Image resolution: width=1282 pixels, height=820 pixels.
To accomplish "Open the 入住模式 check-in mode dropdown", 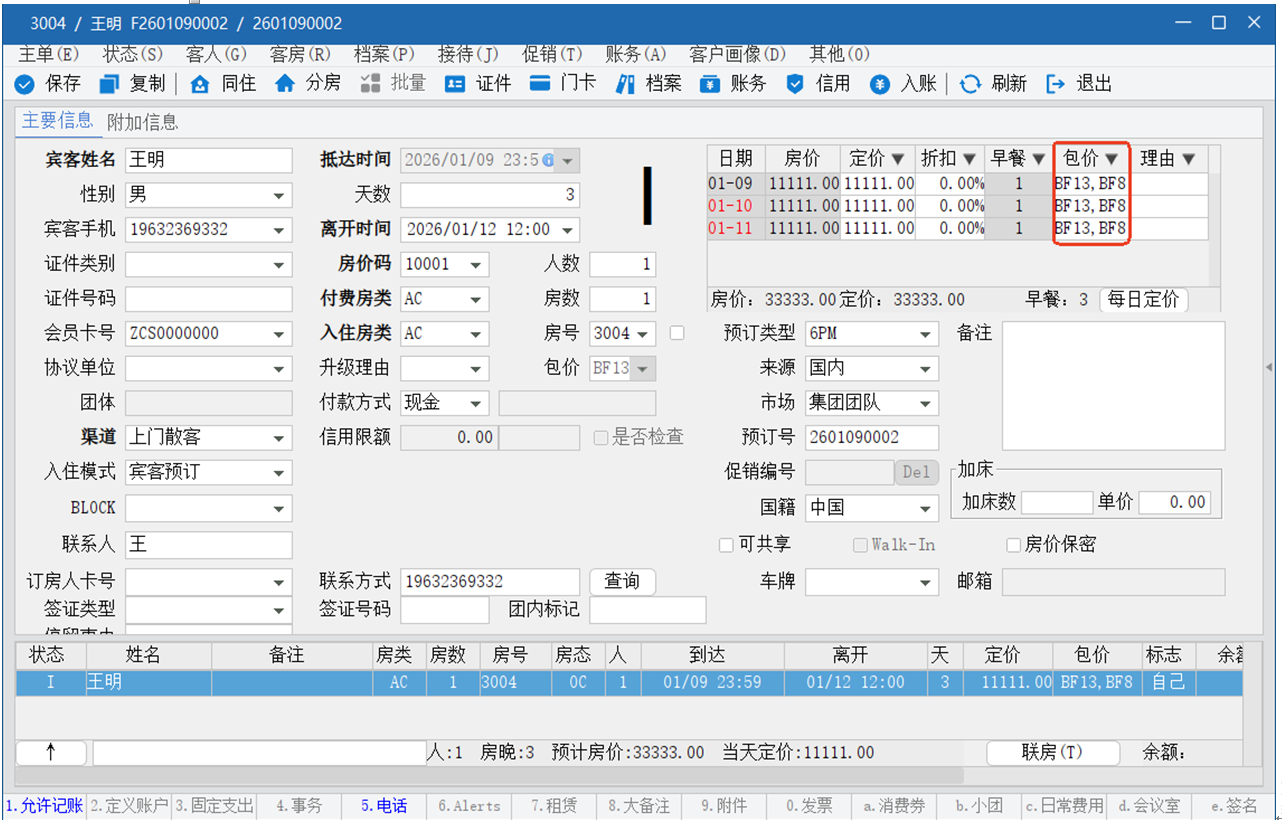I will click(x=280, y=471).
